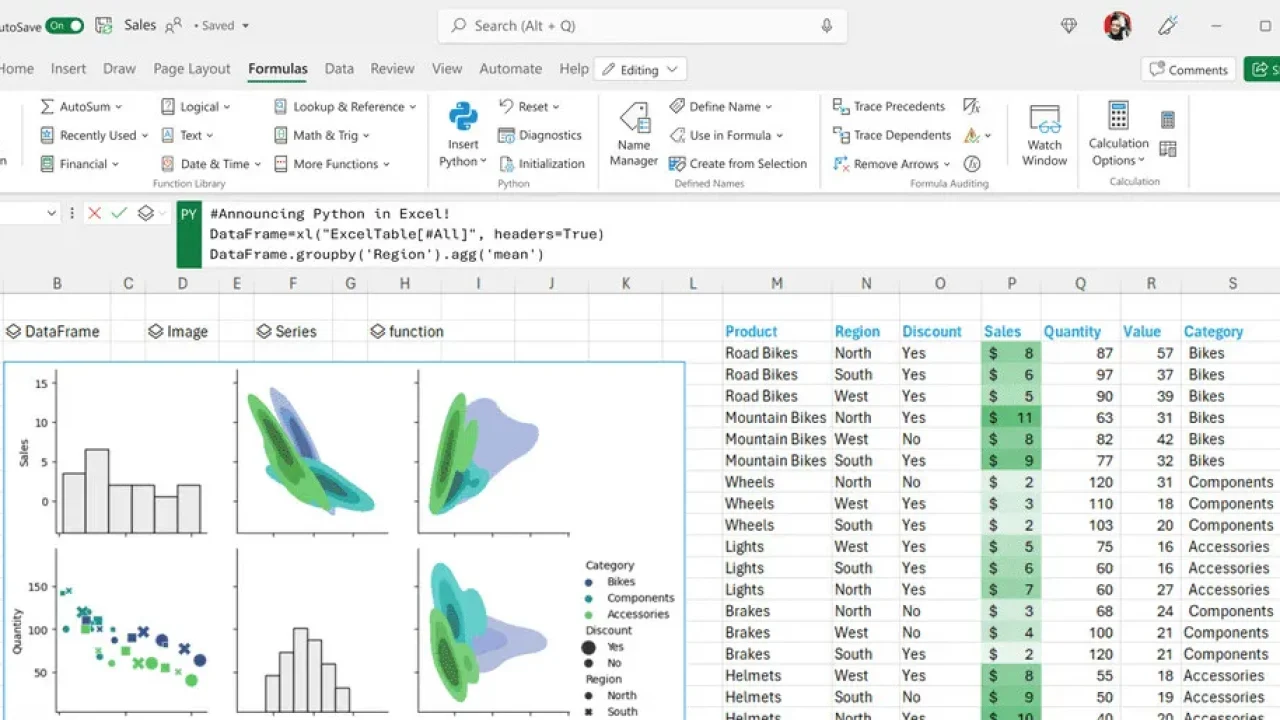Click the microphone icon in search bar
Image resolution: width=1280 pixels, height=720 pixels.
[827, 26]
